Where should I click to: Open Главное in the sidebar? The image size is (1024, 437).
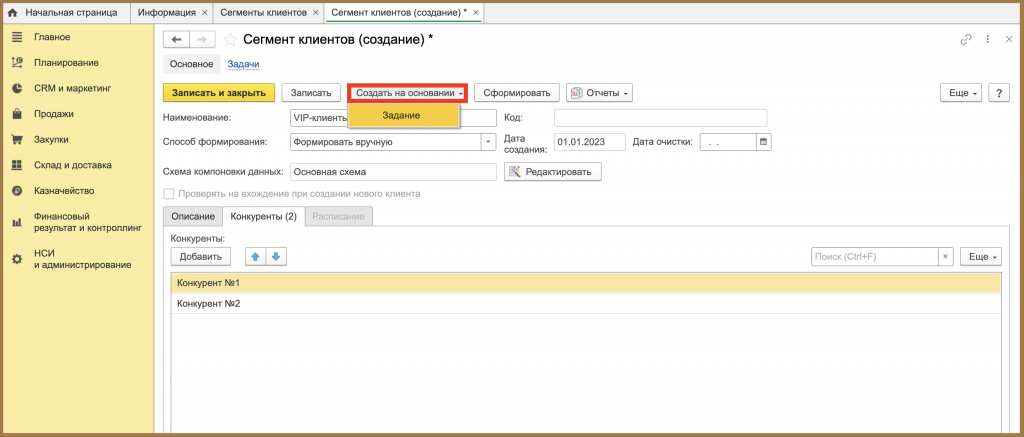52,37
